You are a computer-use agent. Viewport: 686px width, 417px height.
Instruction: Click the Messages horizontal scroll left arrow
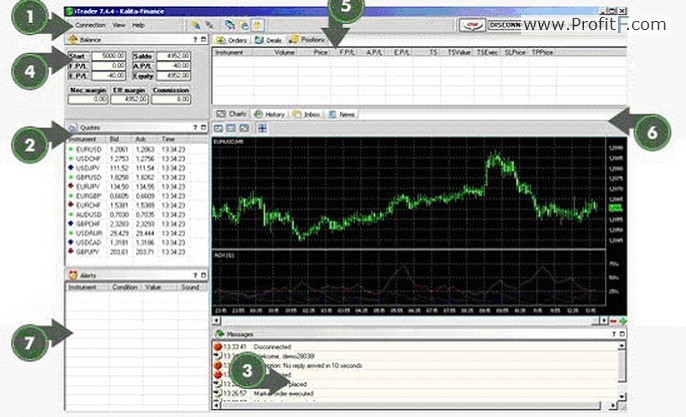[216, 406]
